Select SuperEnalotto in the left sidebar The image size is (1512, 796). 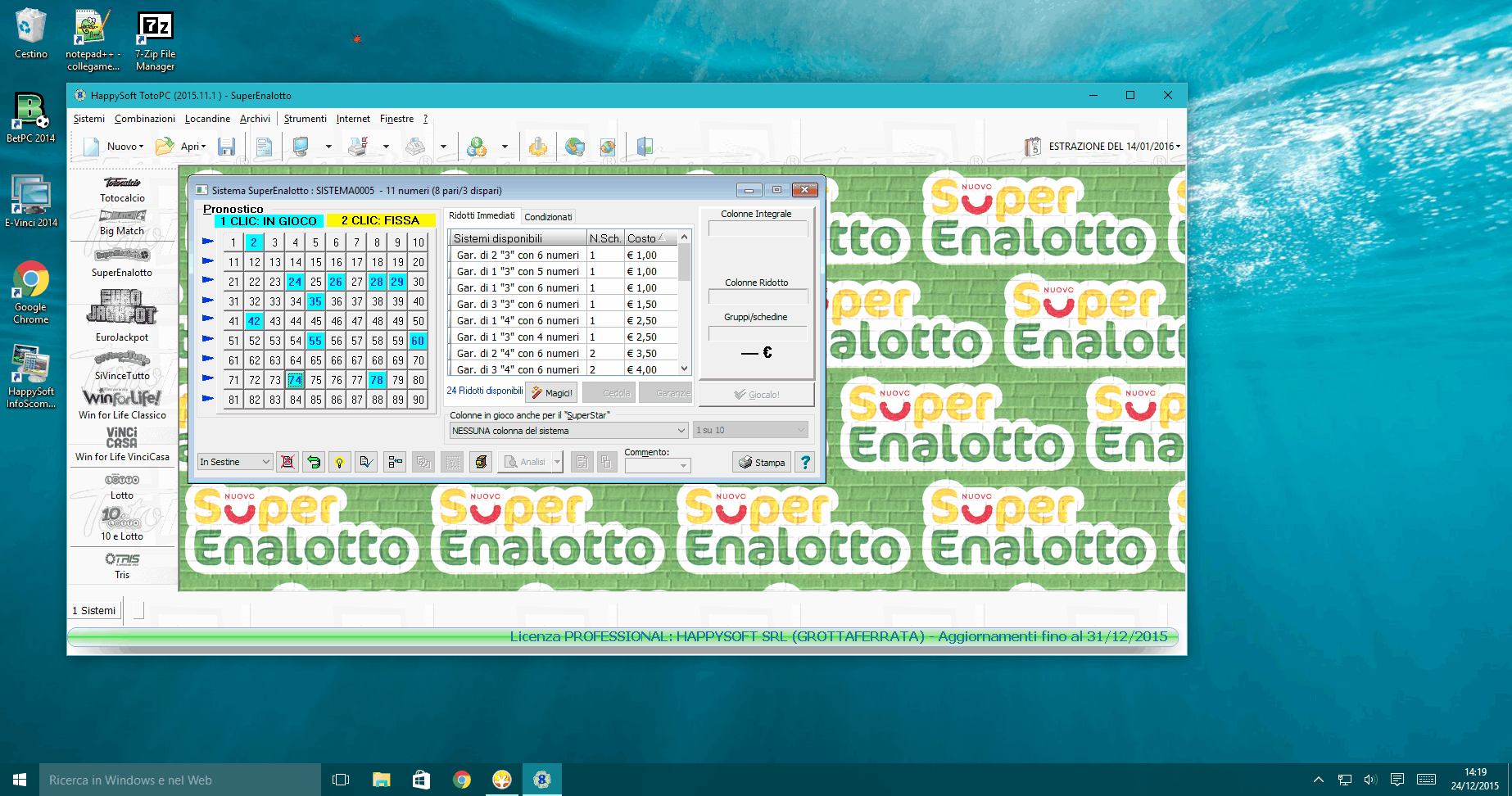pyautogui.click(x=122, y=264)
